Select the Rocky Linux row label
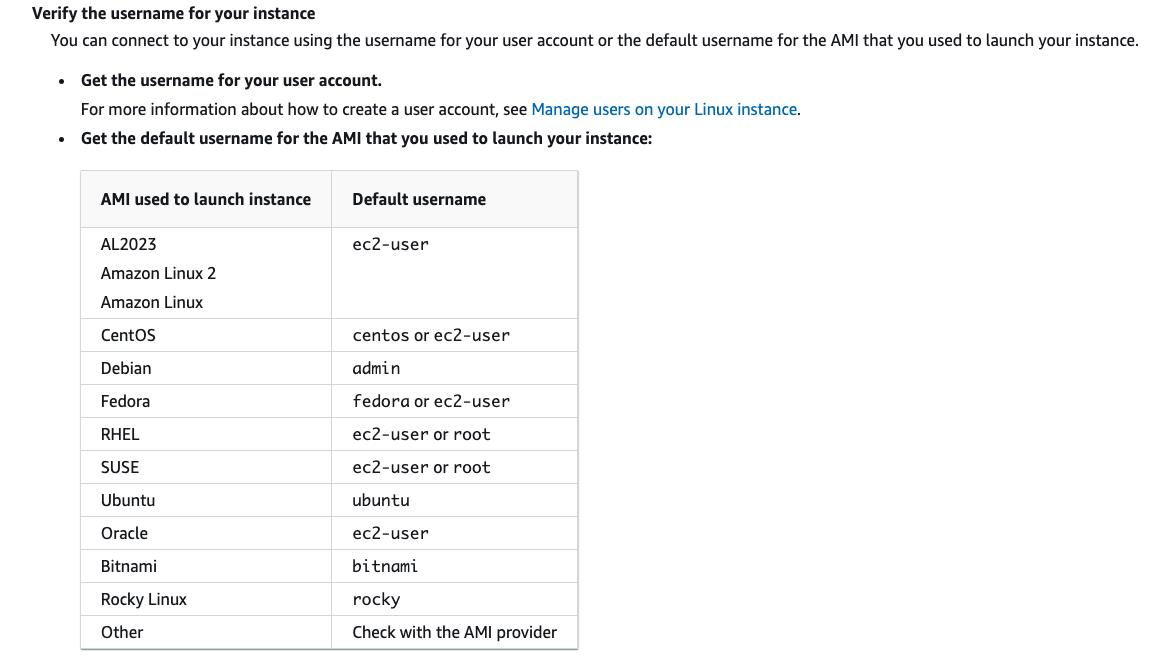Image resolution: width=1162 pixels, height=664 pixels. [x=144, y=599]
